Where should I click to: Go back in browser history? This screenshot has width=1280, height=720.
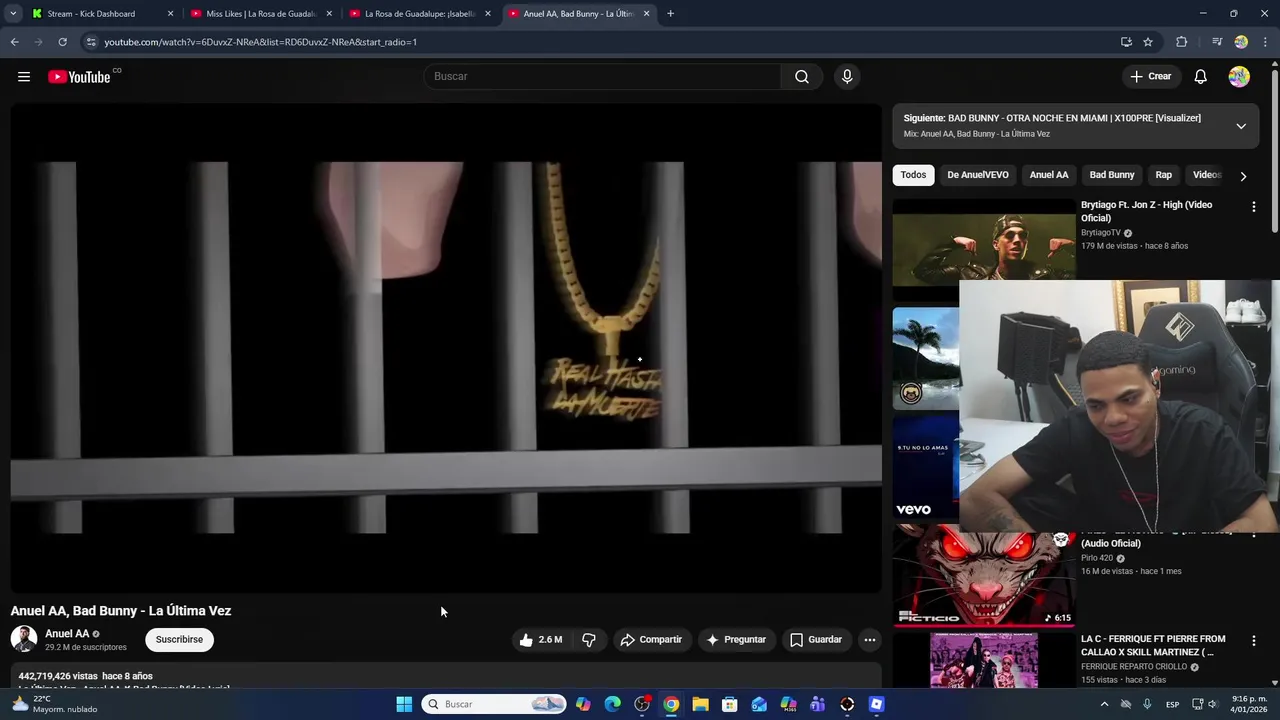click(14, 42)
